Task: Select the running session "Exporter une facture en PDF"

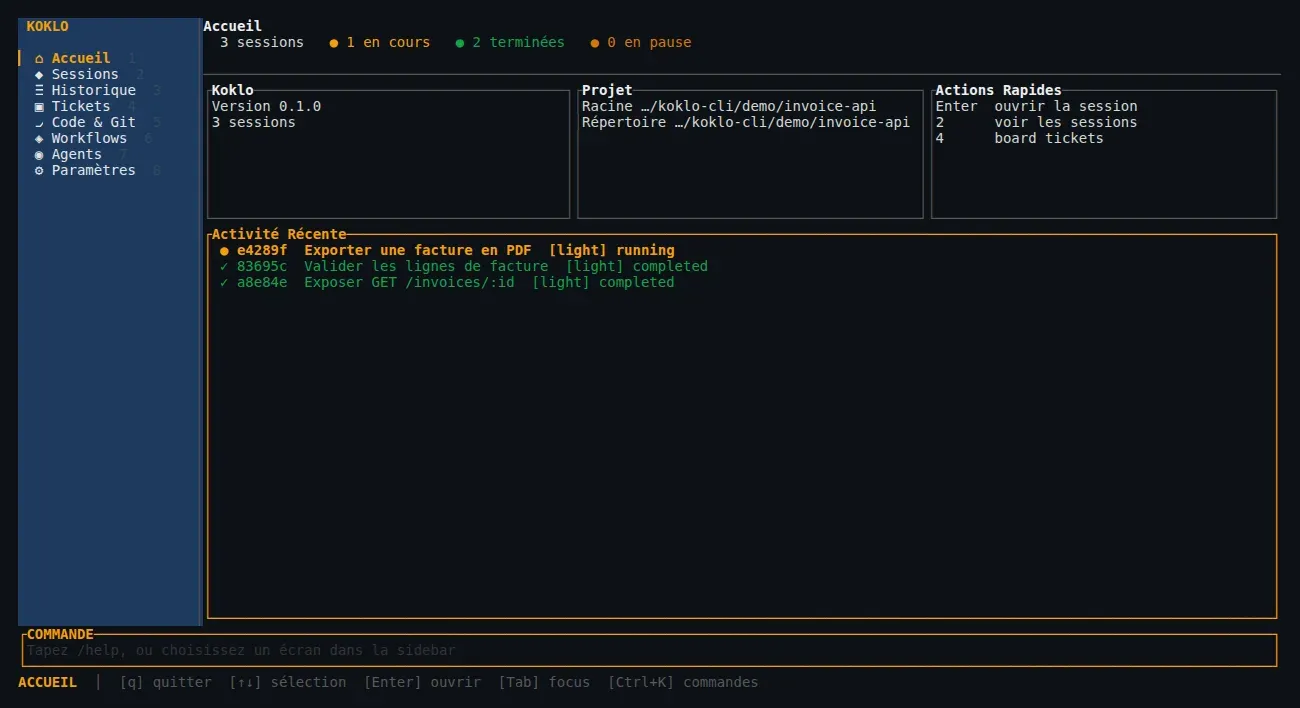Action: pyautogui.click(x=742, y=251)
